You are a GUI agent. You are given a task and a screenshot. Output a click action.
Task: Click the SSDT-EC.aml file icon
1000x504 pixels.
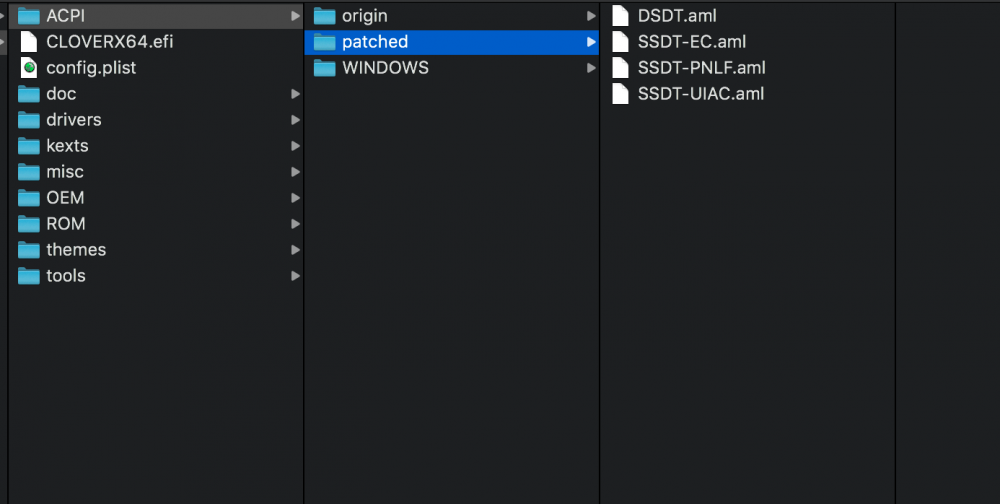620,42
